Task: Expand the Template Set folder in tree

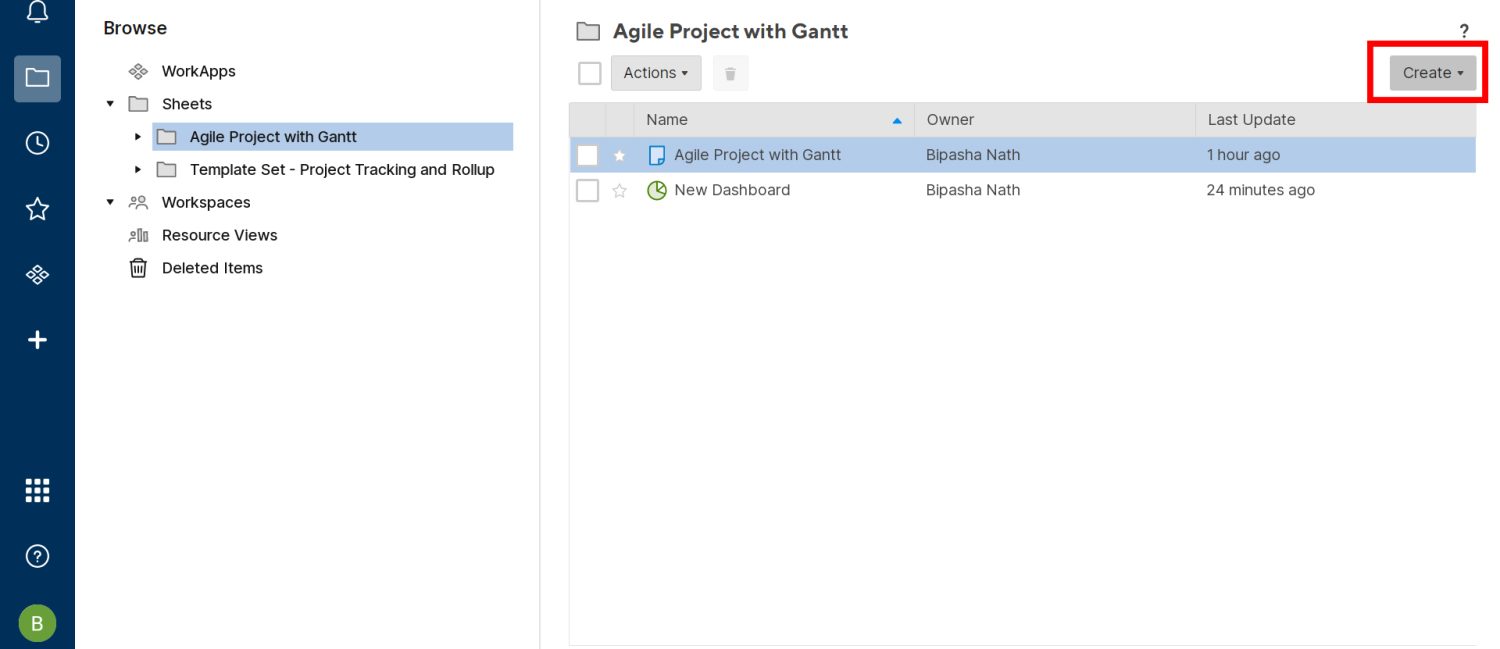Action: tap(138, 170)
